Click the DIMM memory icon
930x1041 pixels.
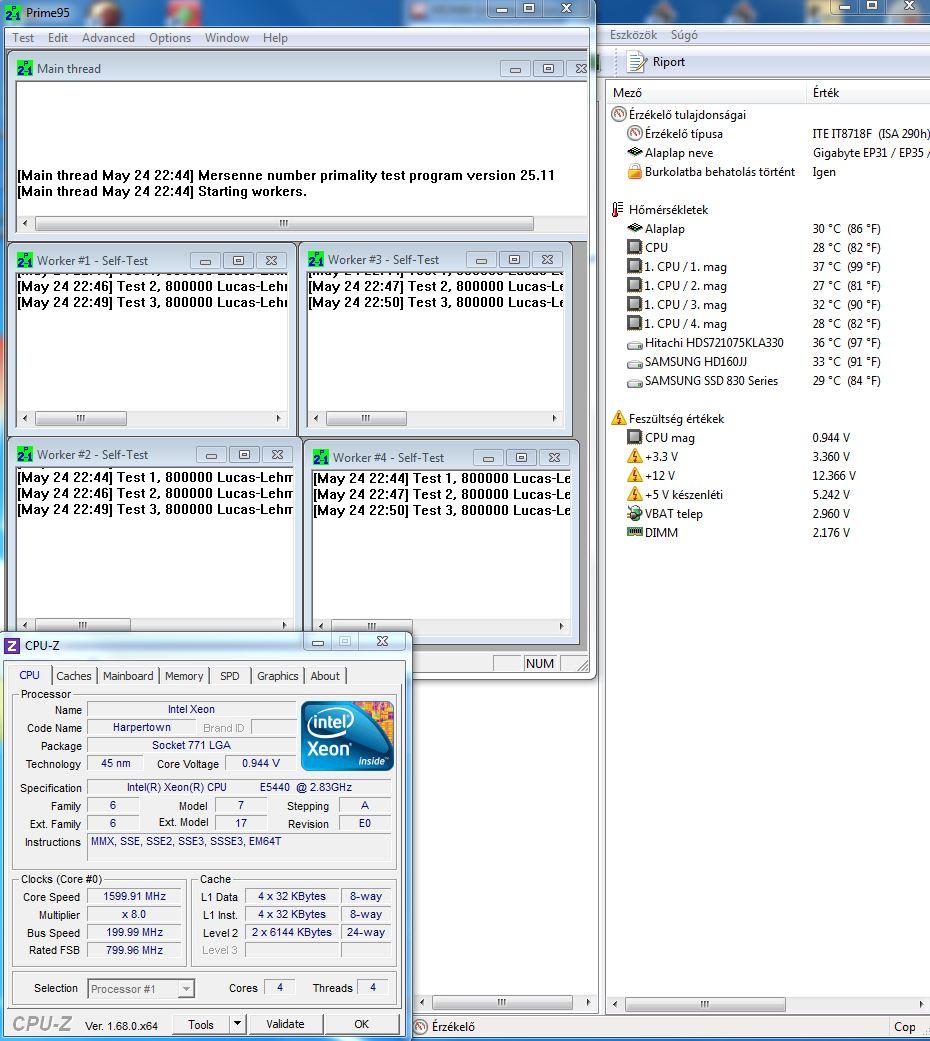pyautogui.click(x=635, y=532)
